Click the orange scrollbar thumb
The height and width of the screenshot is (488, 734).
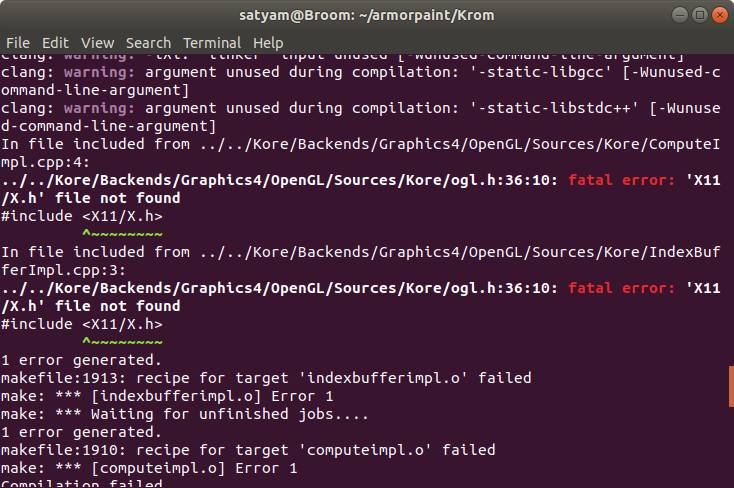(731, 386)
